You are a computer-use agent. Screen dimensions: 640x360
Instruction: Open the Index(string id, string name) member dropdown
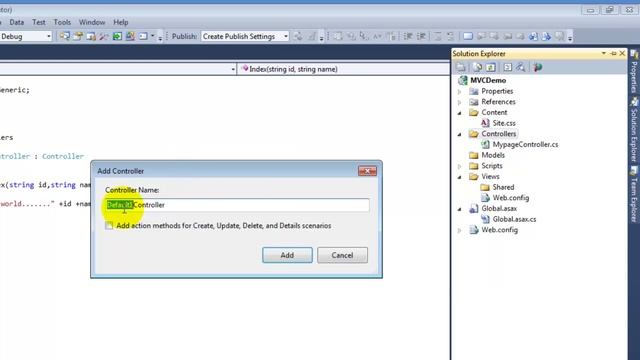click(343, 69)
